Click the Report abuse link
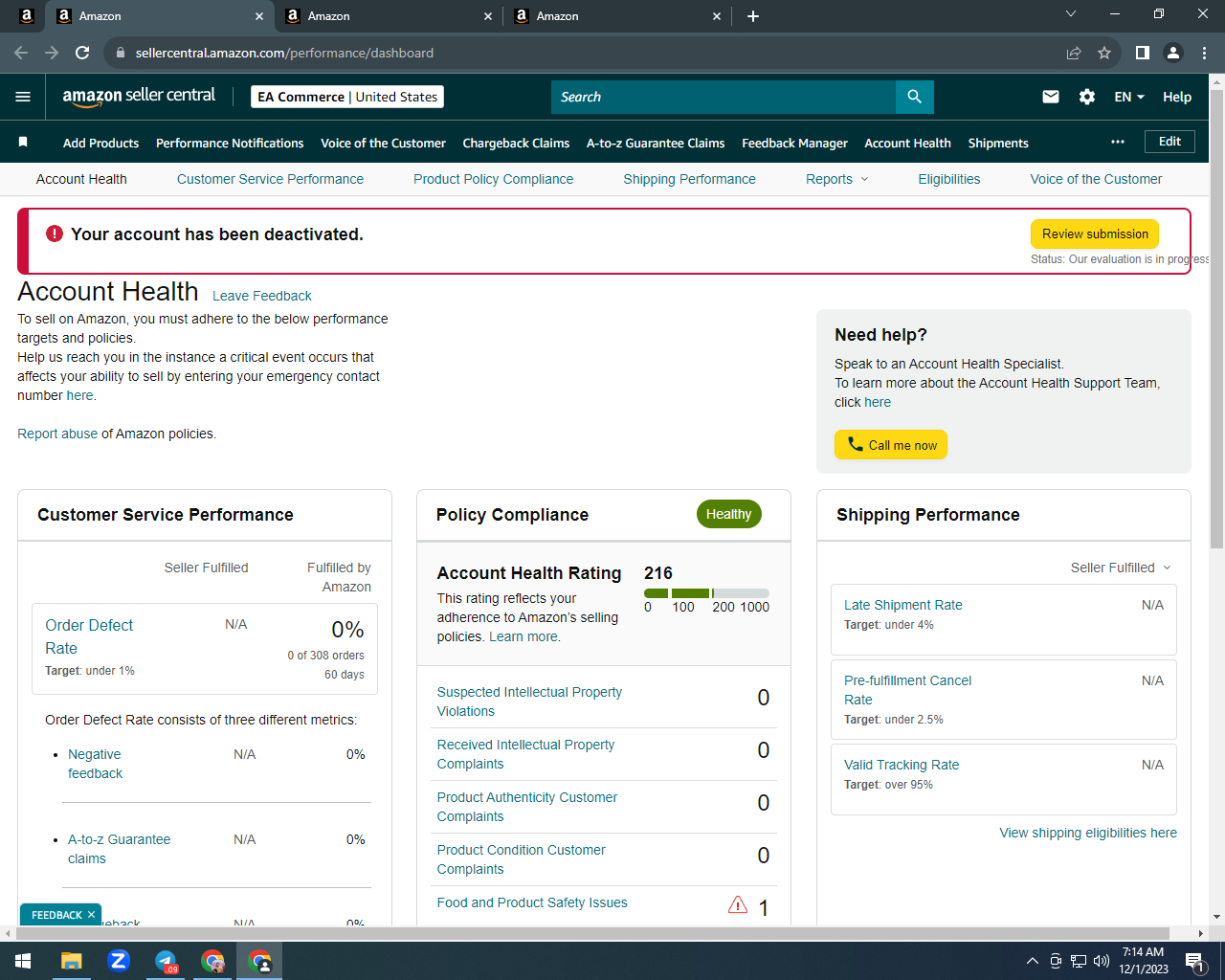The width and height of the screenshot is (1225, 980). pos(57,434)
